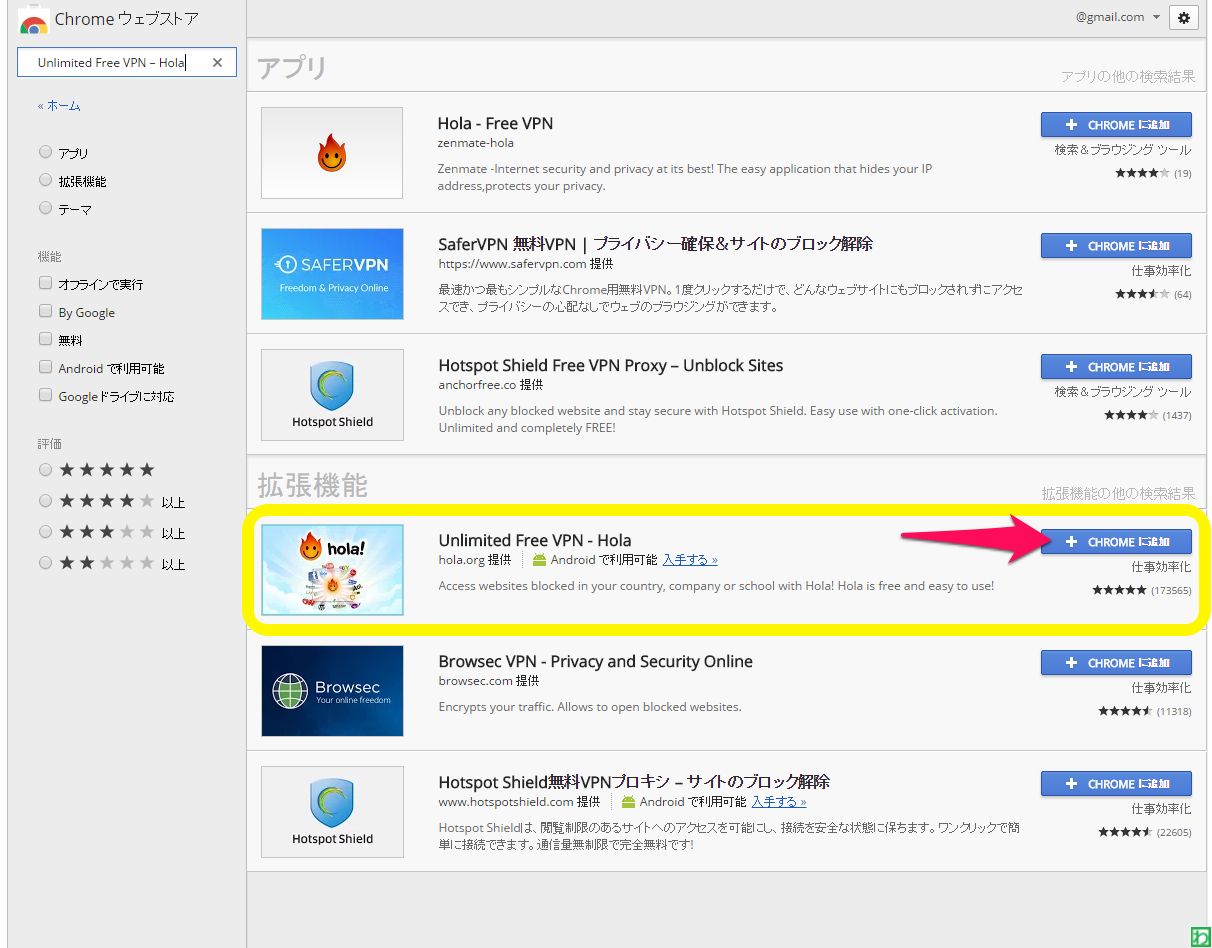Image resolution: width=1212 pixels, height=948 pixels.
Task: Check the Android で利用可能 filter
Action: point(45,367)
